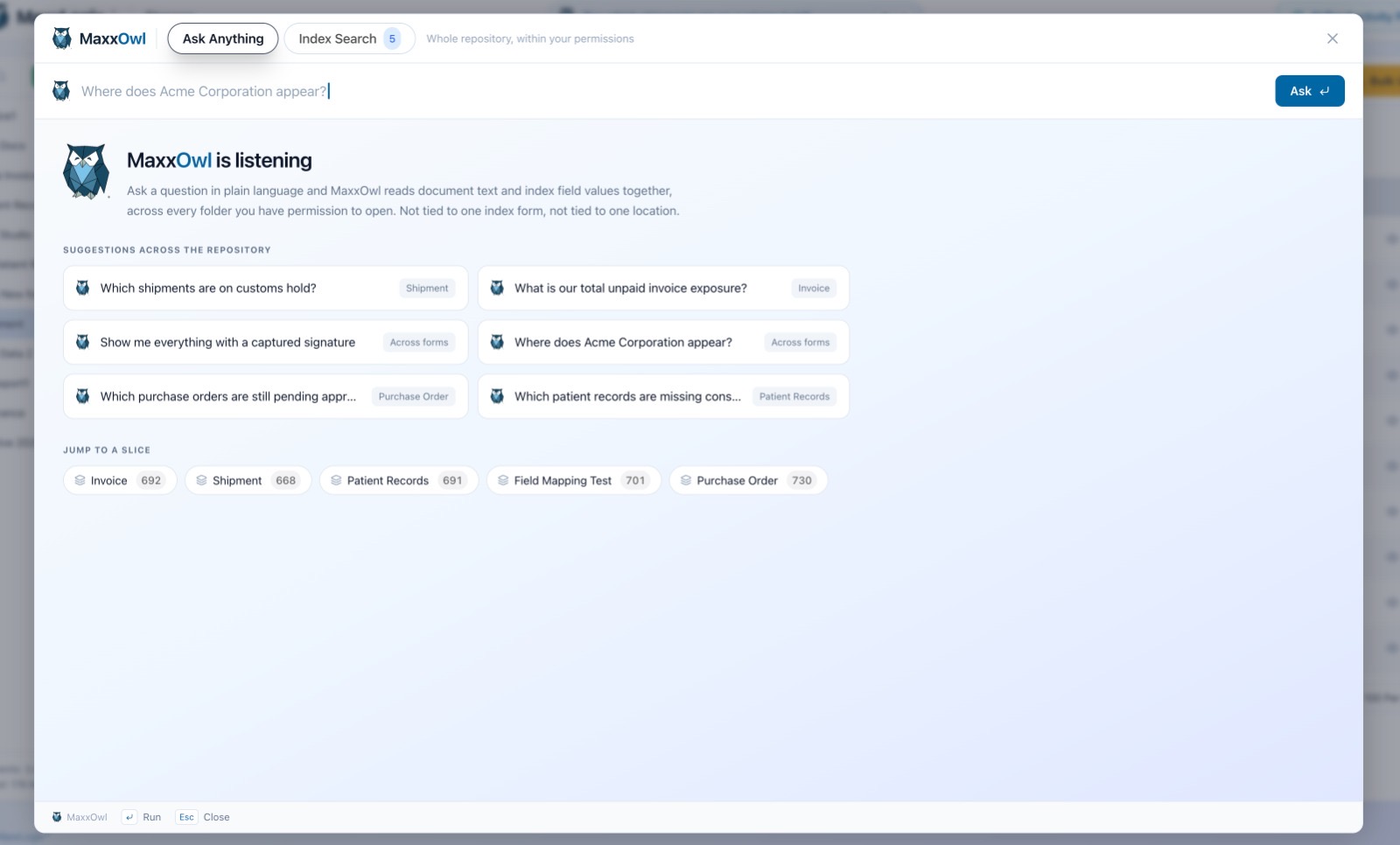The height and width of the screenshot is (845, 1400).
Task: Click the 692 count on Invoice chip
Action: coord(151,480)
